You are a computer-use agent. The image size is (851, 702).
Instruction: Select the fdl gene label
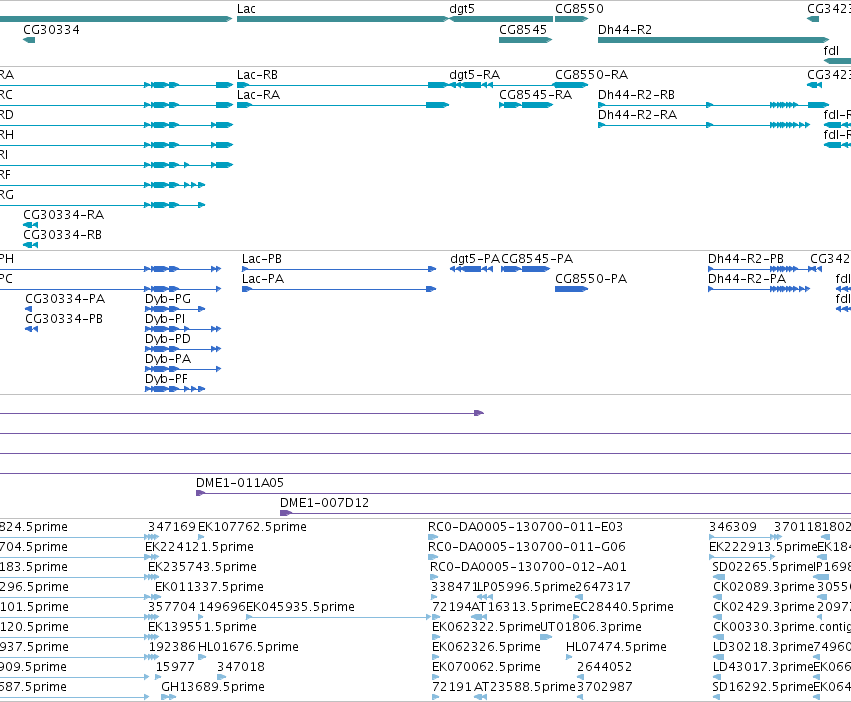[831, 51]
